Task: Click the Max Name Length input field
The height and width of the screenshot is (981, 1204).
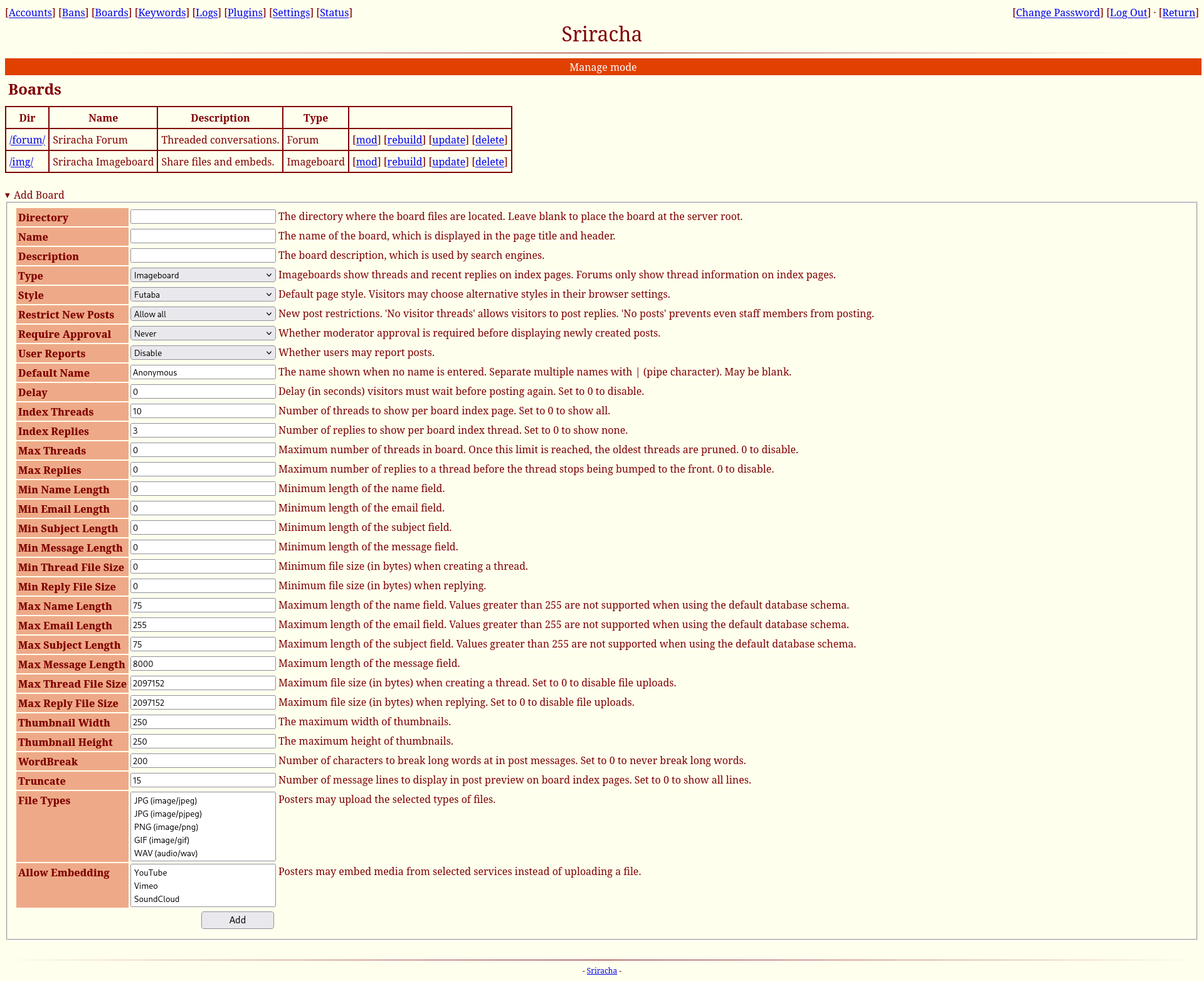Action: point(203,606)
